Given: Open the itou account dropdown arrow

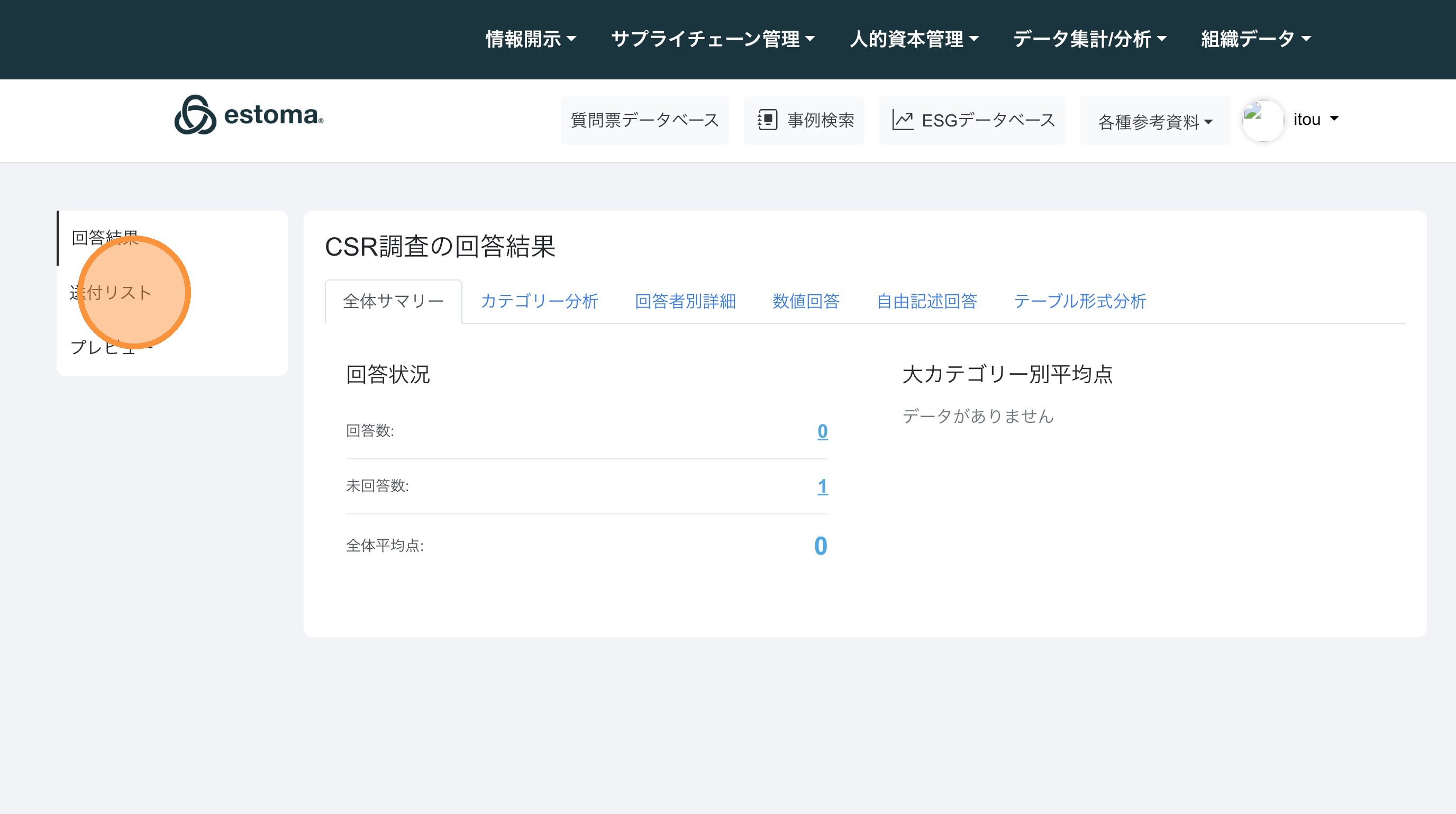Looking at the screenshot, I should tap(1334, 119).
